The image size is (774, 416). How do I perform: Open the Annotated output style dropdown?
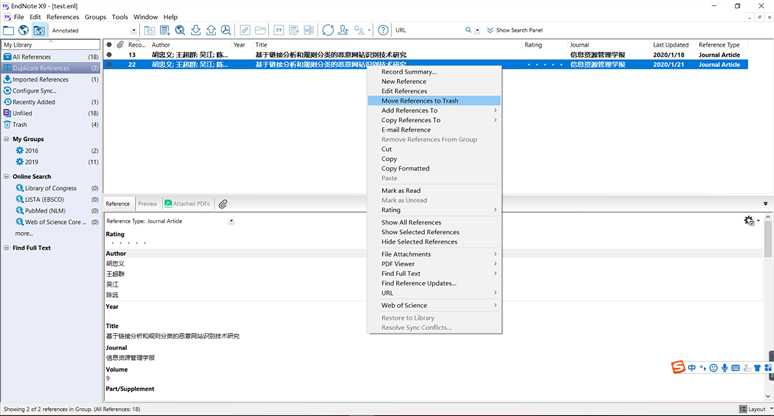[x=133, y=31]
